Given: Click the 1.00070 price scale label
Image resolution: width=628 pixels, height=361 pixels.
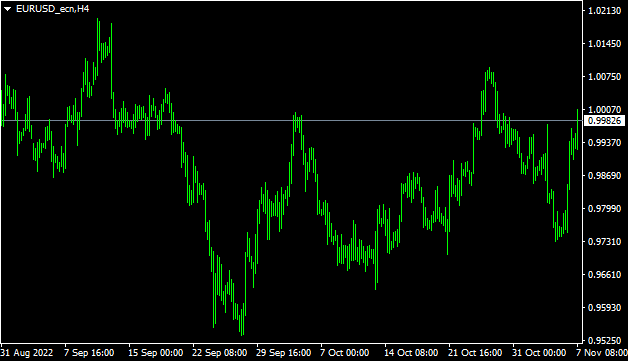Looking at the screenshot, I should point(604,109).
